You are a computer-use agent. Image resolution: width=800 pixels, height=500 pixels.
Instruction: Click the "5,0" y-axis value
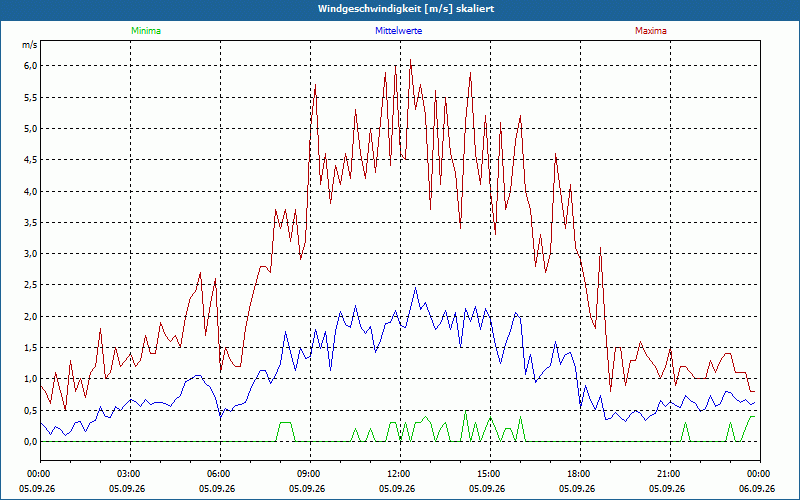(31, 129)
